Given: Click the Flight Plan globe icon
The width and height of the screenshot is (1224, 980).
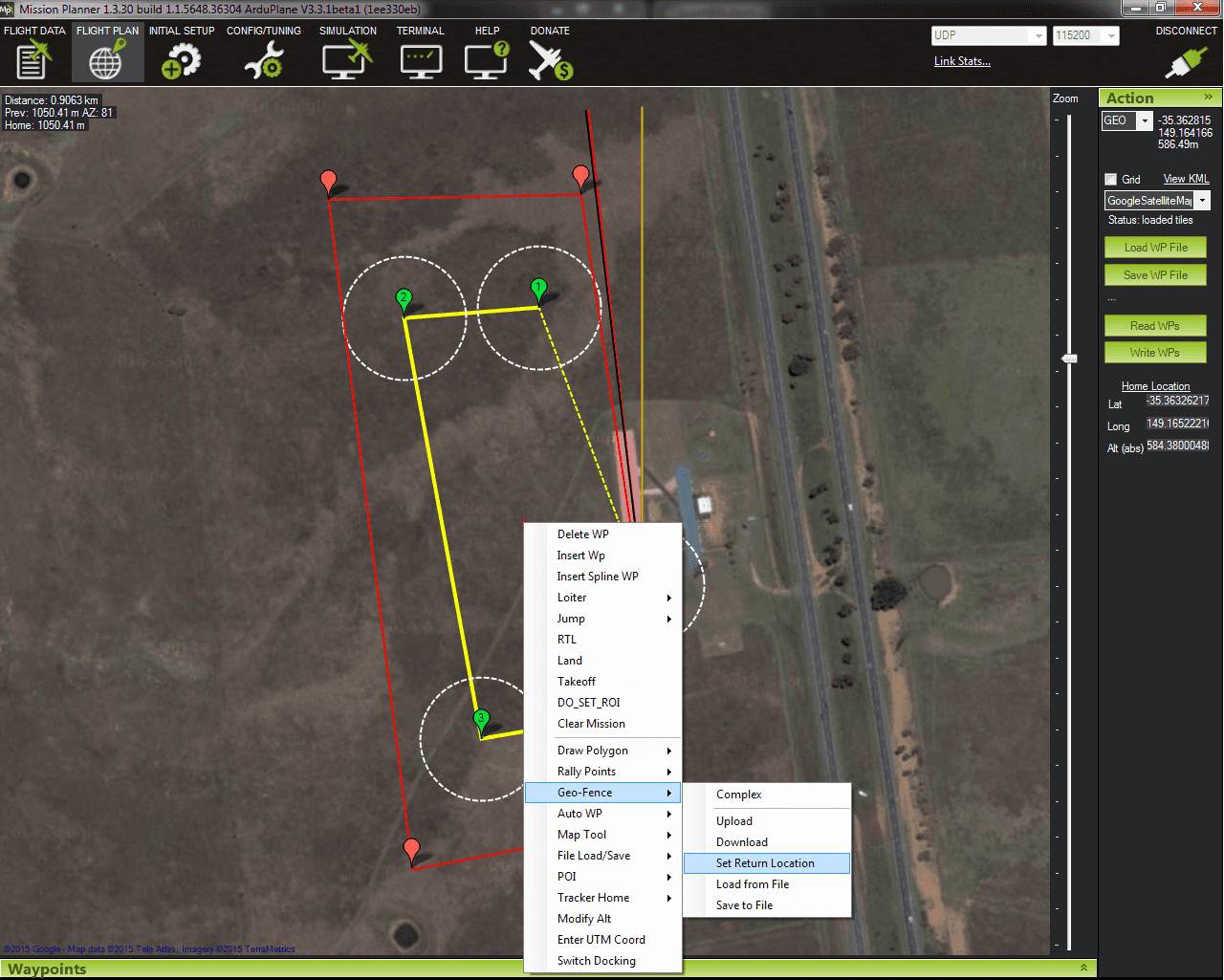Looking at the screenshot, I should click(x=107, y=59).
